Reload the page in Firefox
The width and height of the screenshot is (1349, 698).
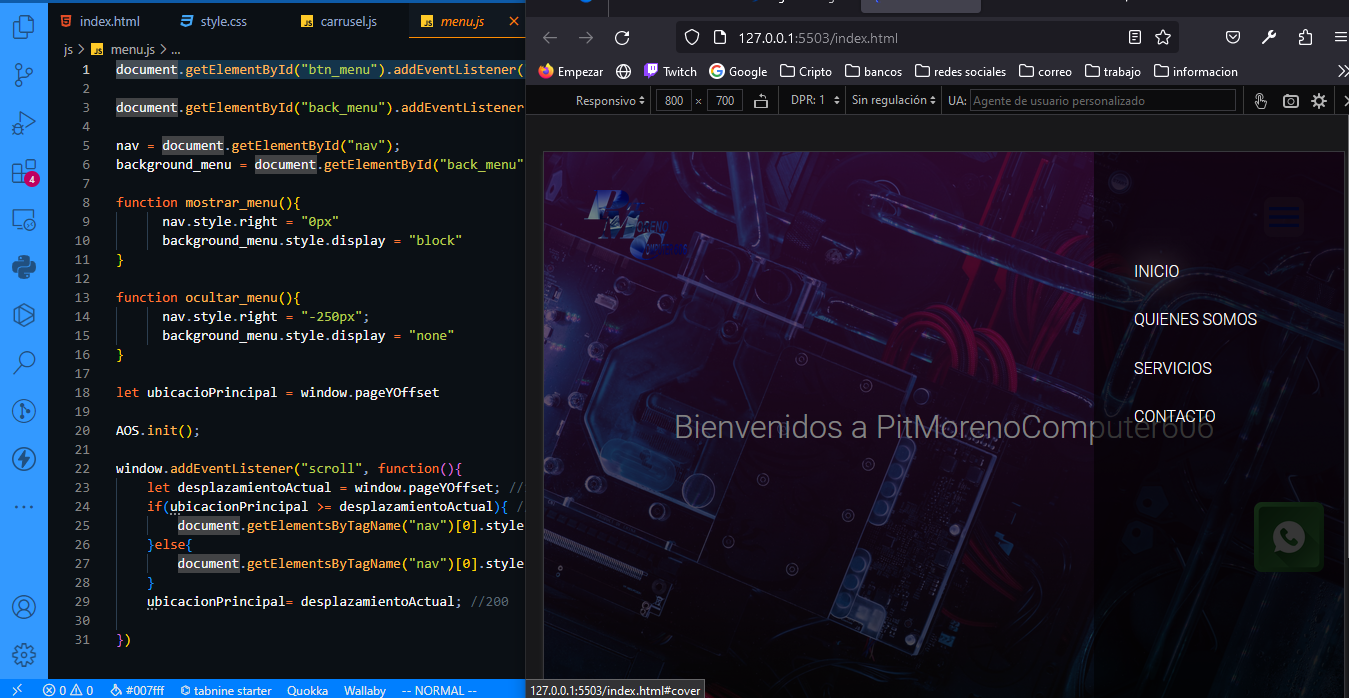click(x=622, y=38)
